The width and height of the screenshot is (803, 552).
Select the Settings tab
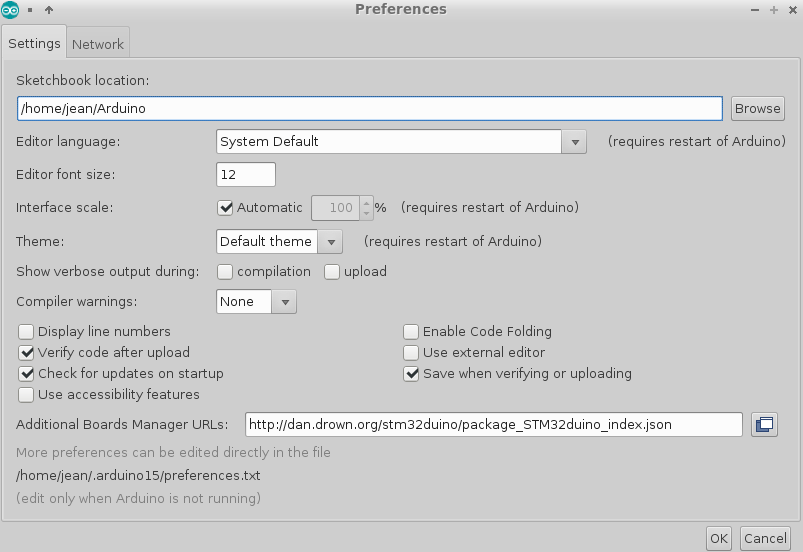pyautogui.click(x=34, y=44)
